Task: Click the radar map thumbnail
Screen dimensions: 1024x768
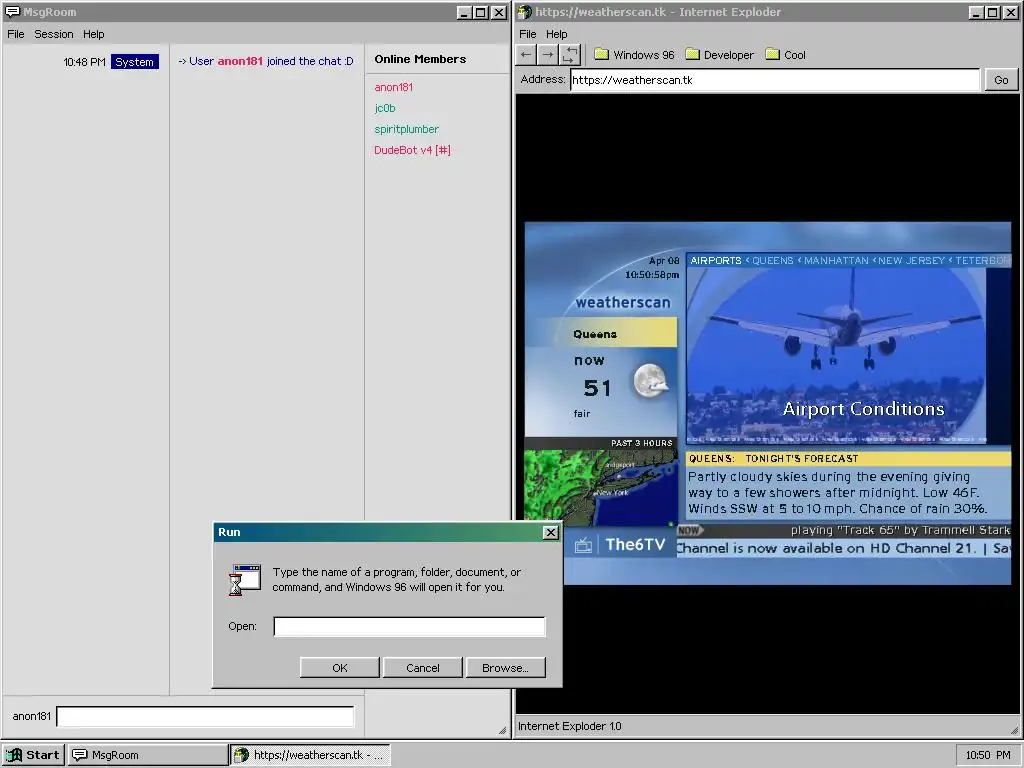Action: (601, 488)
